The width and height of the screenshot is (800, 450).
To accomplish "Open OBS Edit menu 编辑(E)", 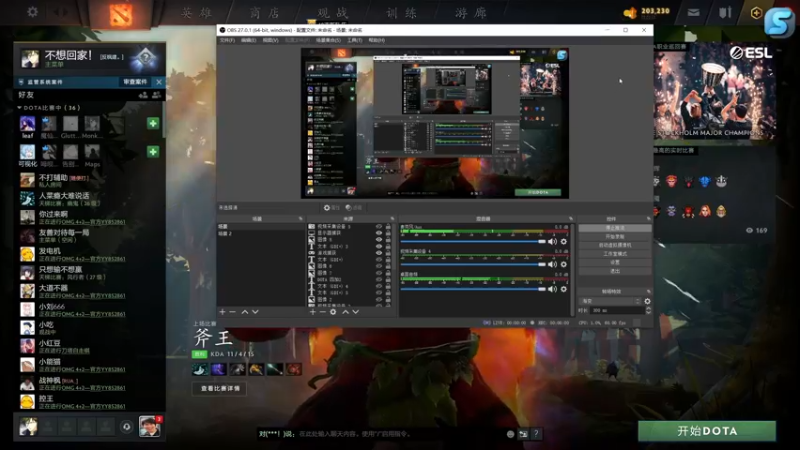I will pyautogui.click(x=248, y=40).
